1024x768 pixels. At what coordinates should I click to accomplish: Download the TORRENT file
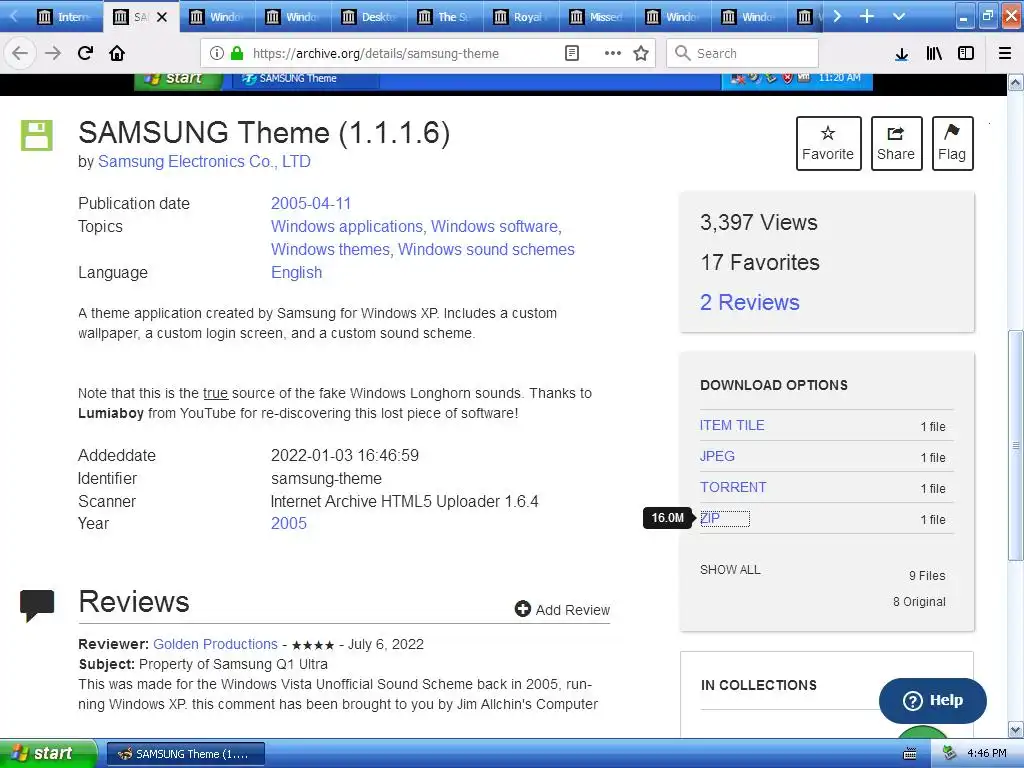[x=733, y=487]
